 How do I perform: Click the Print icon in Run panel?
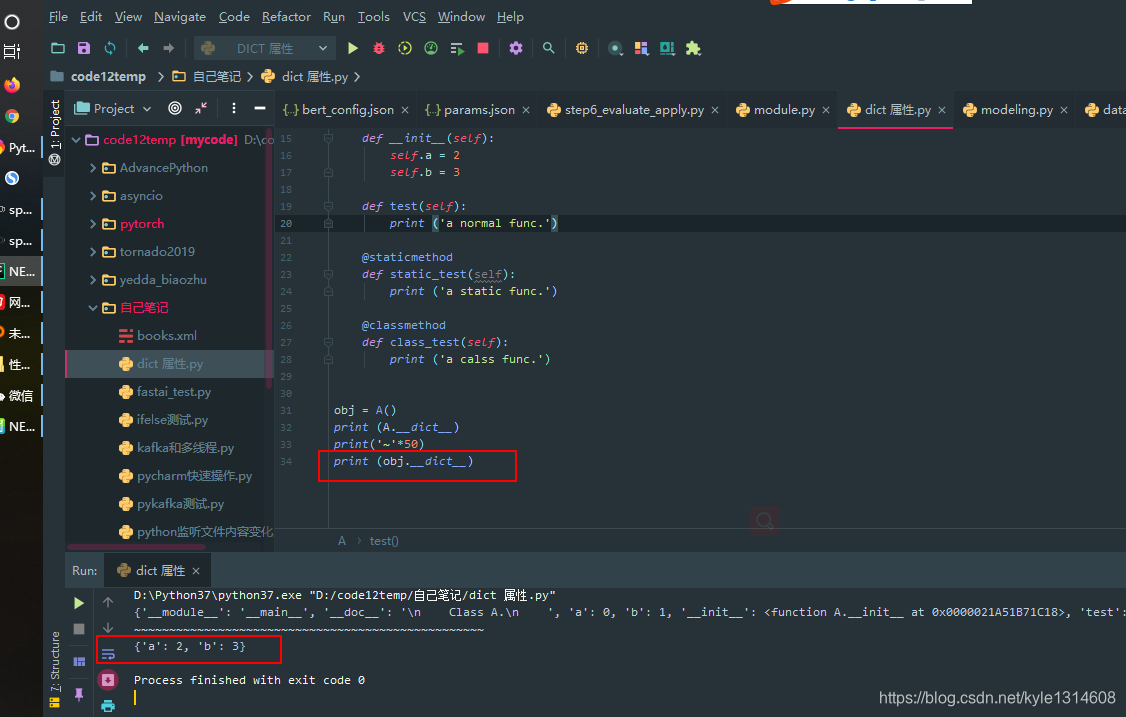point(108,706)
